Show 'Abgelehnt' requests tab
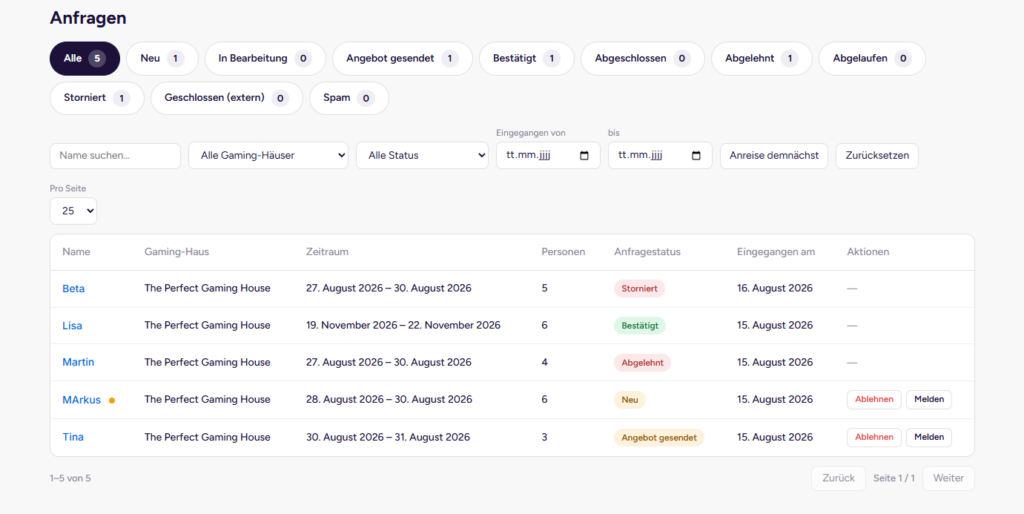The width and height of the screenshot is (1024, 514). (x=761, y=59)
